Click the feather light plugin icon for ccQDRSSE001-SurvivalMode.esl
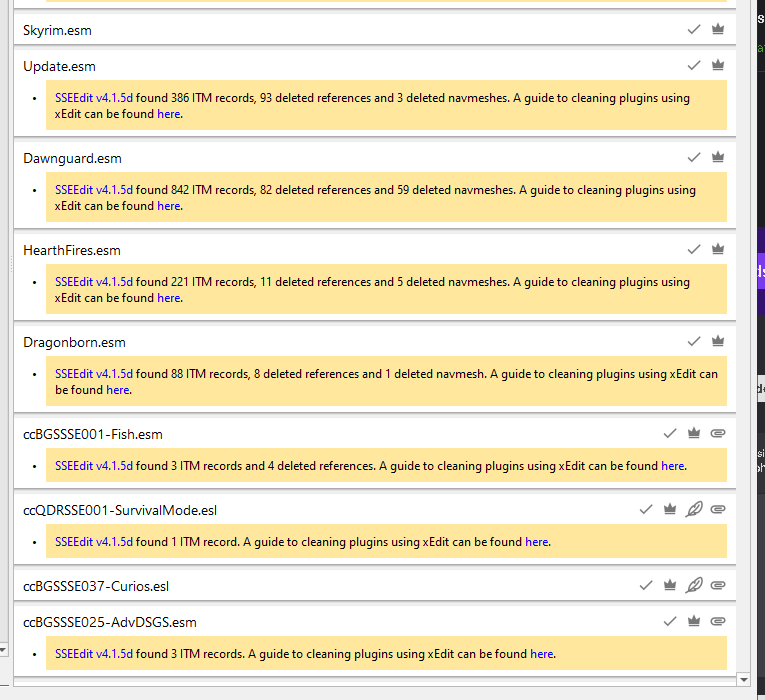765x700 pixels. pyautogui.click(x=694, y=509)
